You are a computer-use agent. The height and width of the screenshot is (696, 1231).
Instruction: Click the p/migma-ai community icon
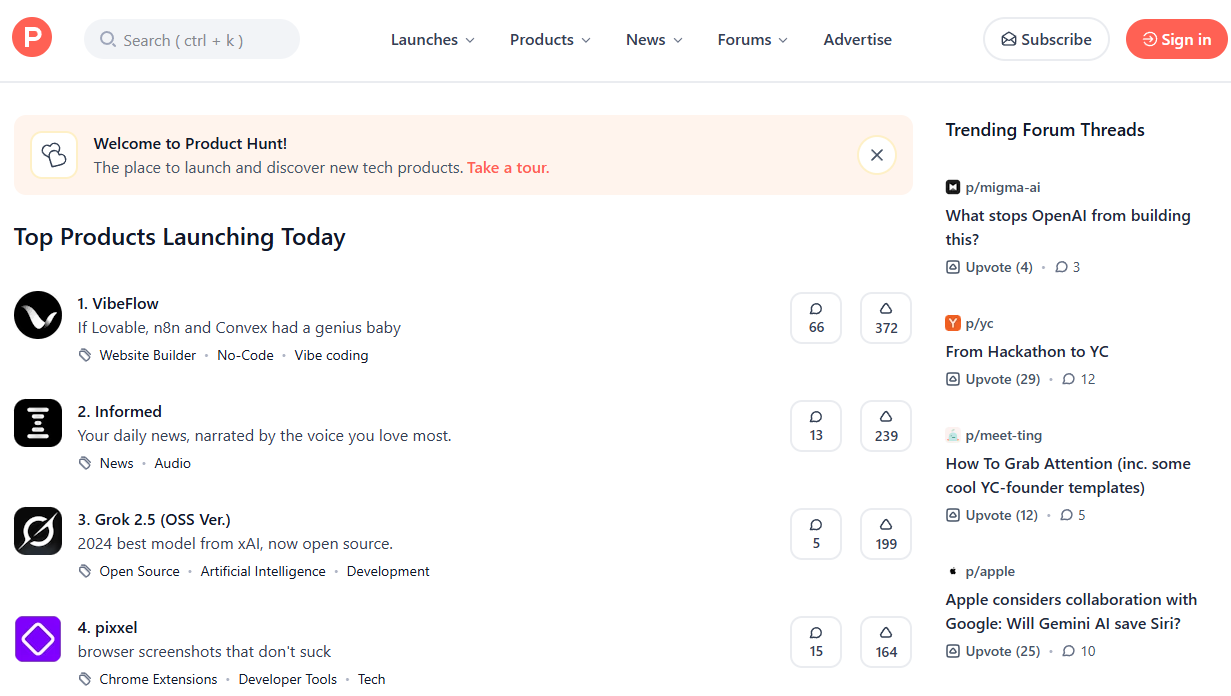(952, 187)
